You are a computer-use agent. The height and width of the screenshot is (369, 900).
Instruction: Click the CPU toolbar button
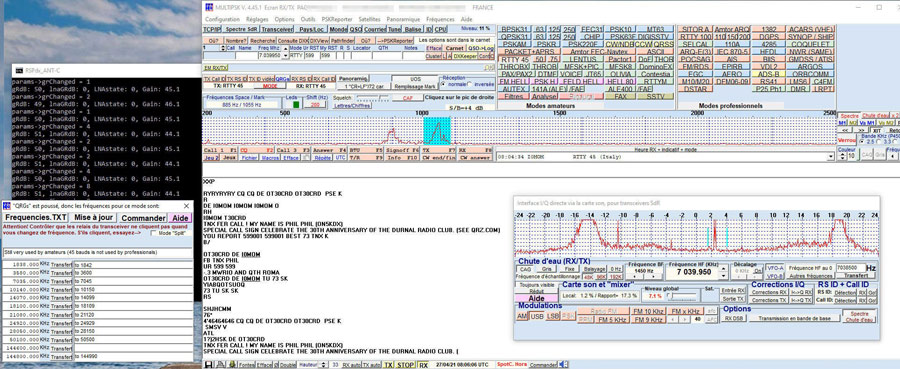click(441, 29)
